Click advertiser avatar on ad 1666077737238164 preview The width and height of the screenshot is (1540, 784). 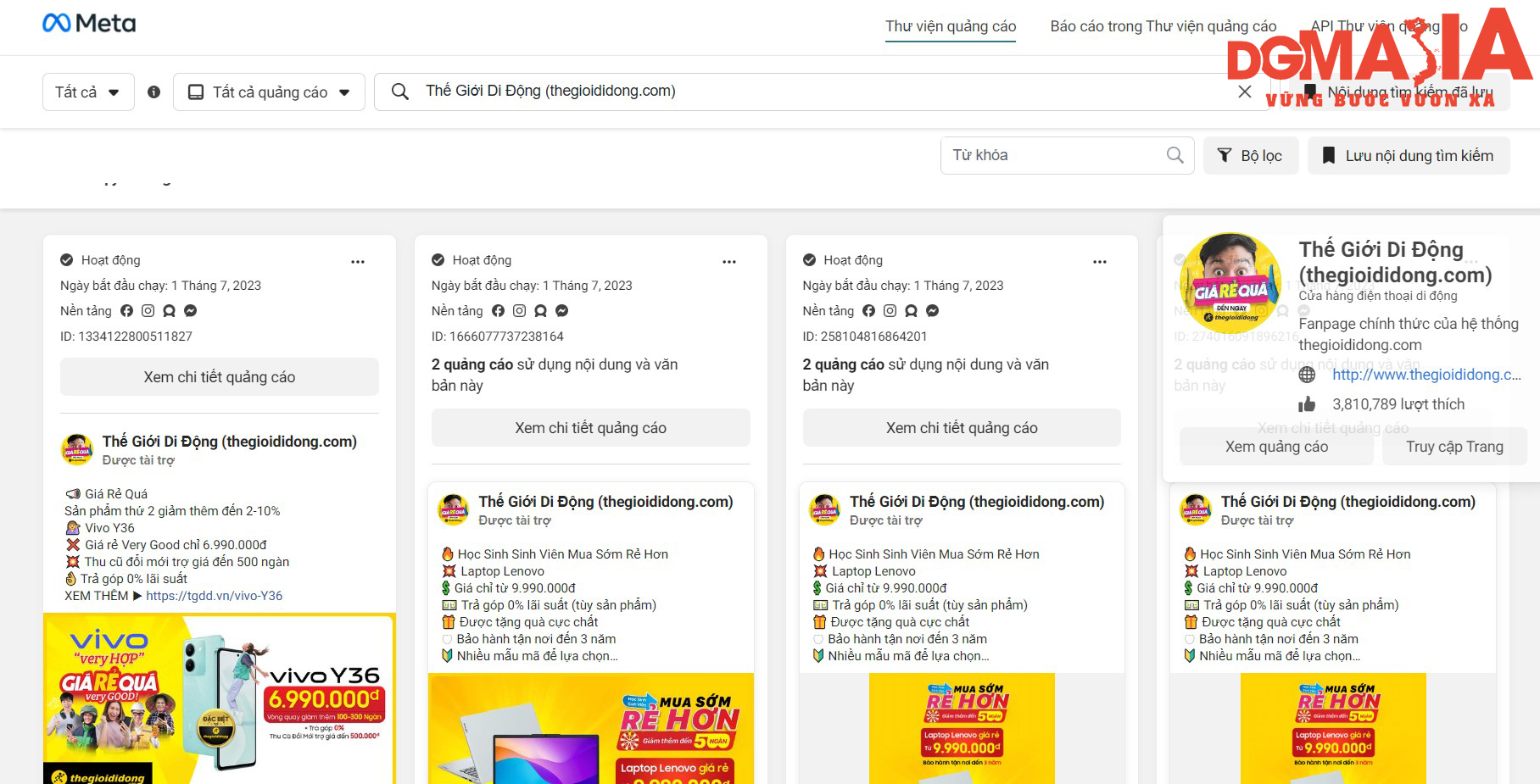coord(453,509)
